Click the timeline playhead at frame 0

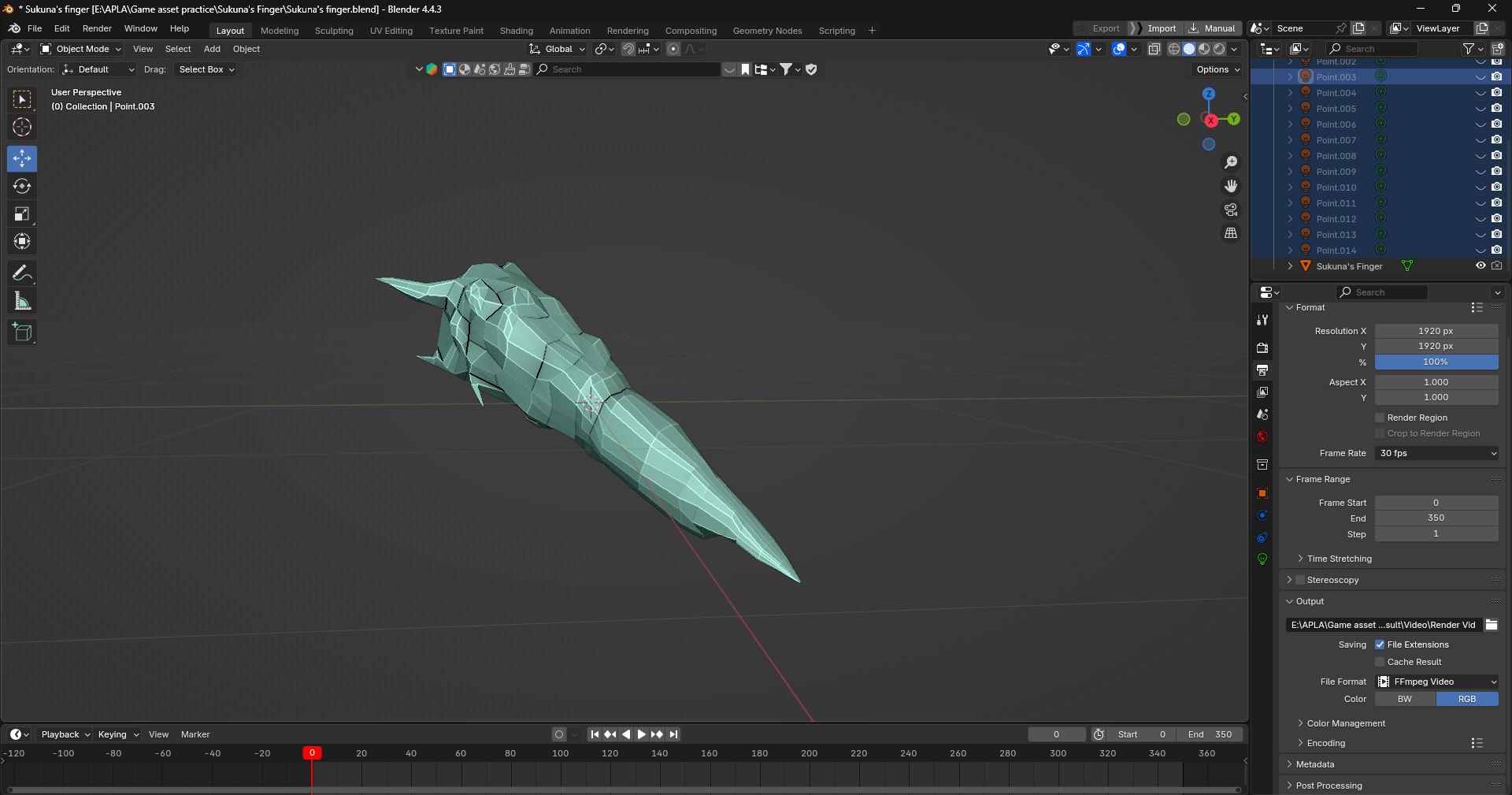coord(312,753)
